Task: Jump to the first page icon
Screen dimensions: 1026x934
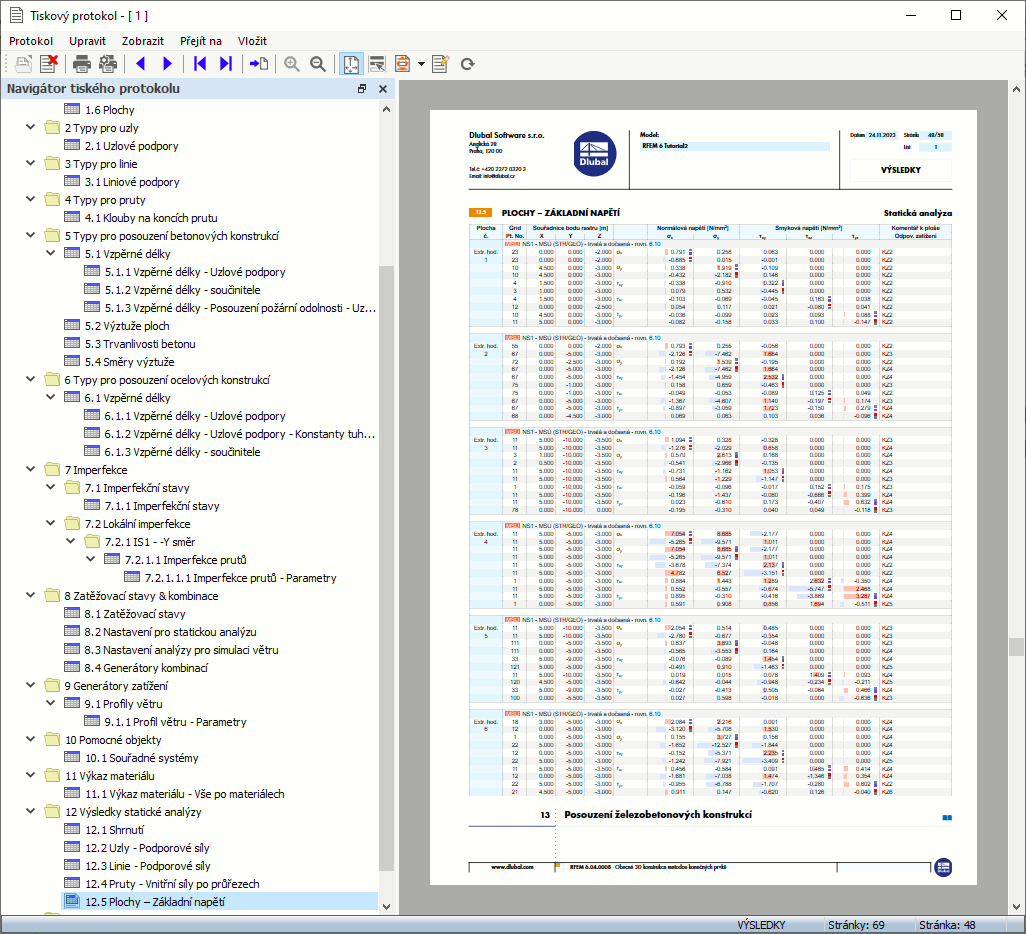Action: pos(200,63)
